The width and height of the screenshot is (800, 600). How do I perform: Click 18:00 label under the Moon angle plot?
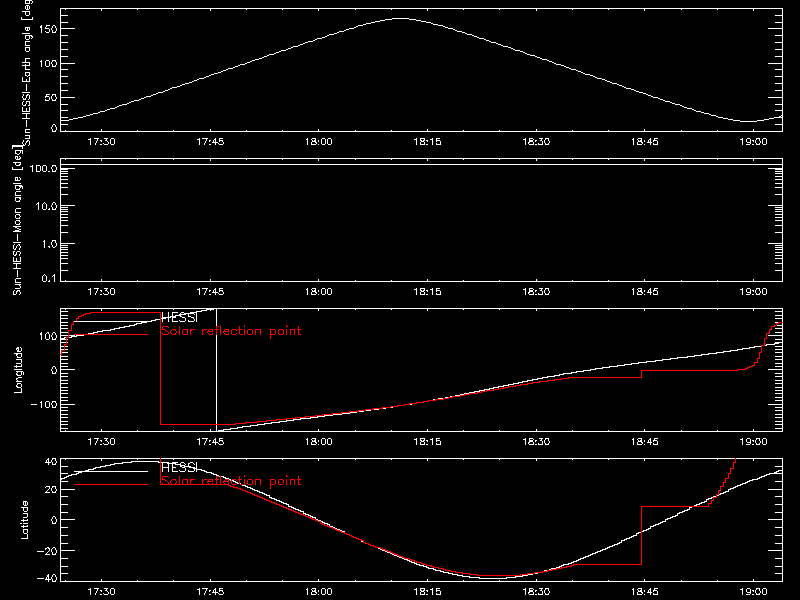click(318, 291)
